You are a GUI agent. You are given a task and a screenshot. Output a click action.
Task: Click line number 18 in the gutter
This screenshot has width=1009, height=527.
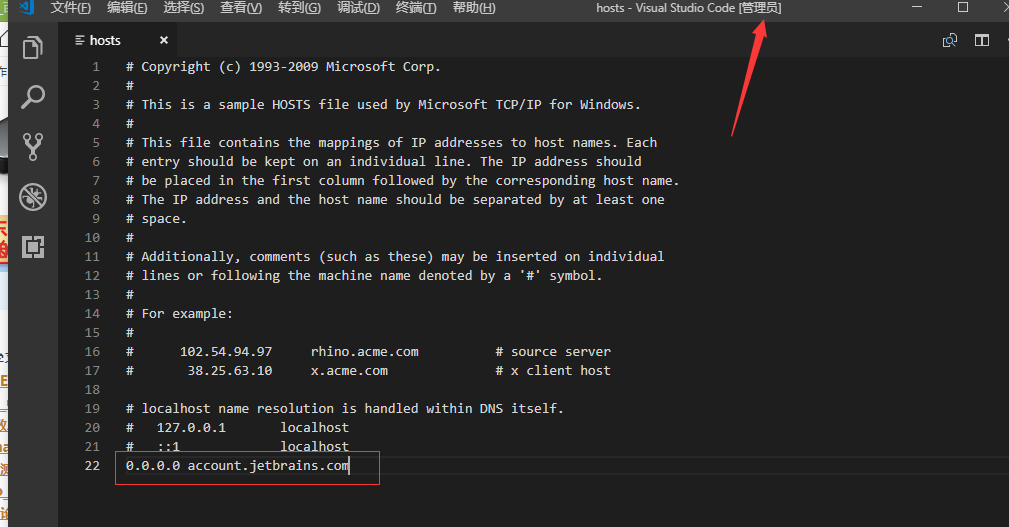click(x=92, y=389)
